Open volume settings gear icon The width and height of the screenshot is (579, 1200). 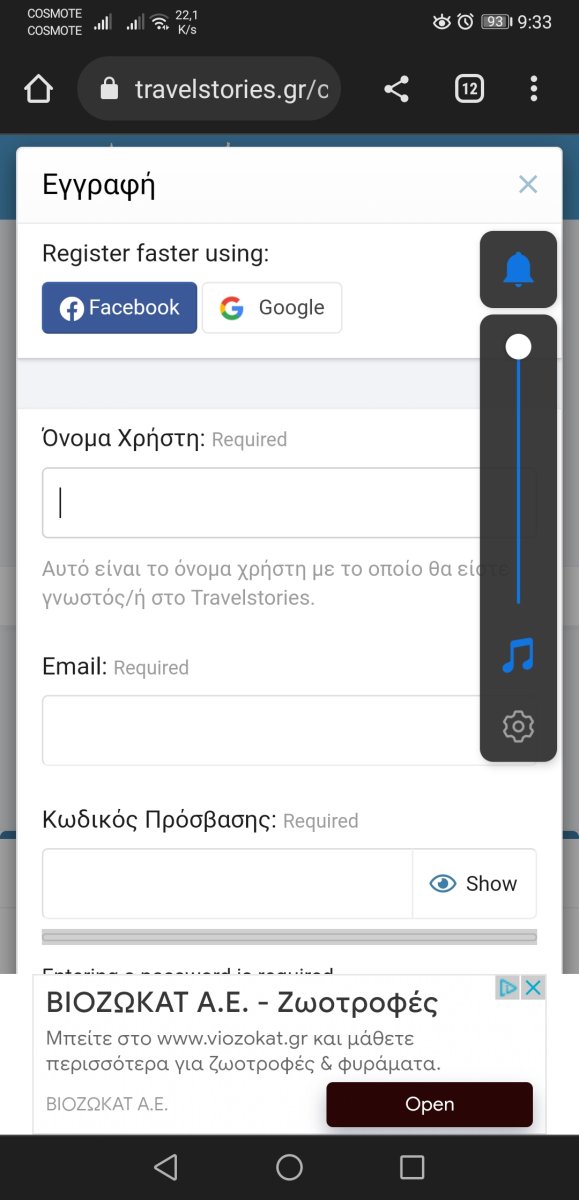pyautogui.click(x=518, y=726)
